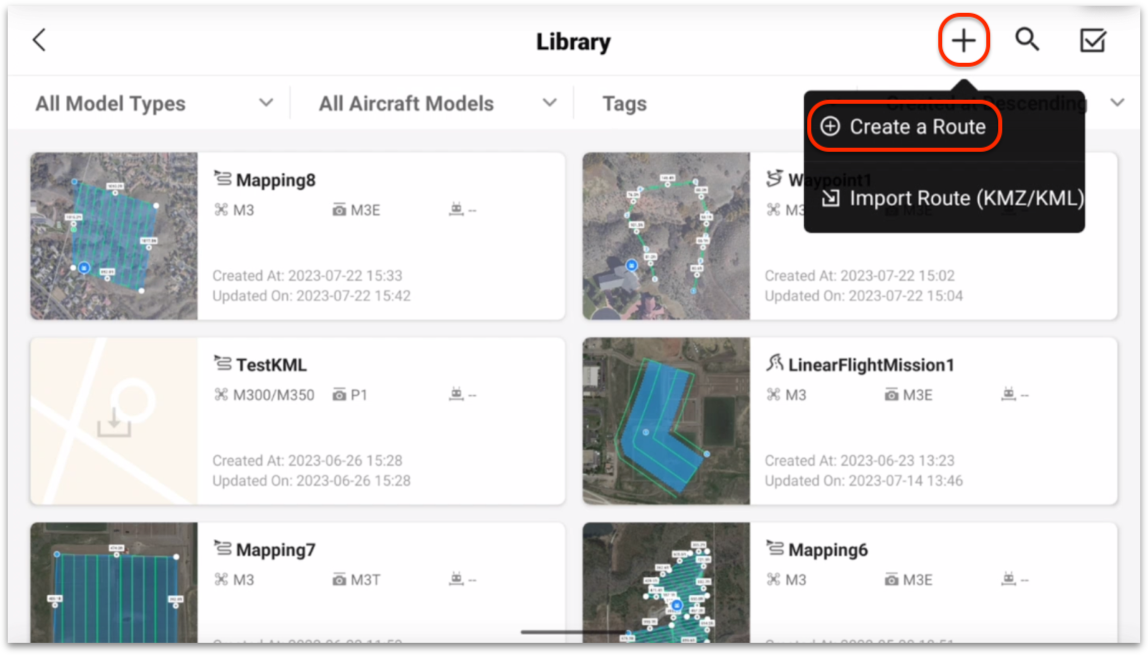
Task: Open the LinearFlightMission1 map thumbnail
Action: pyautogui.click(x=666, y=421)
